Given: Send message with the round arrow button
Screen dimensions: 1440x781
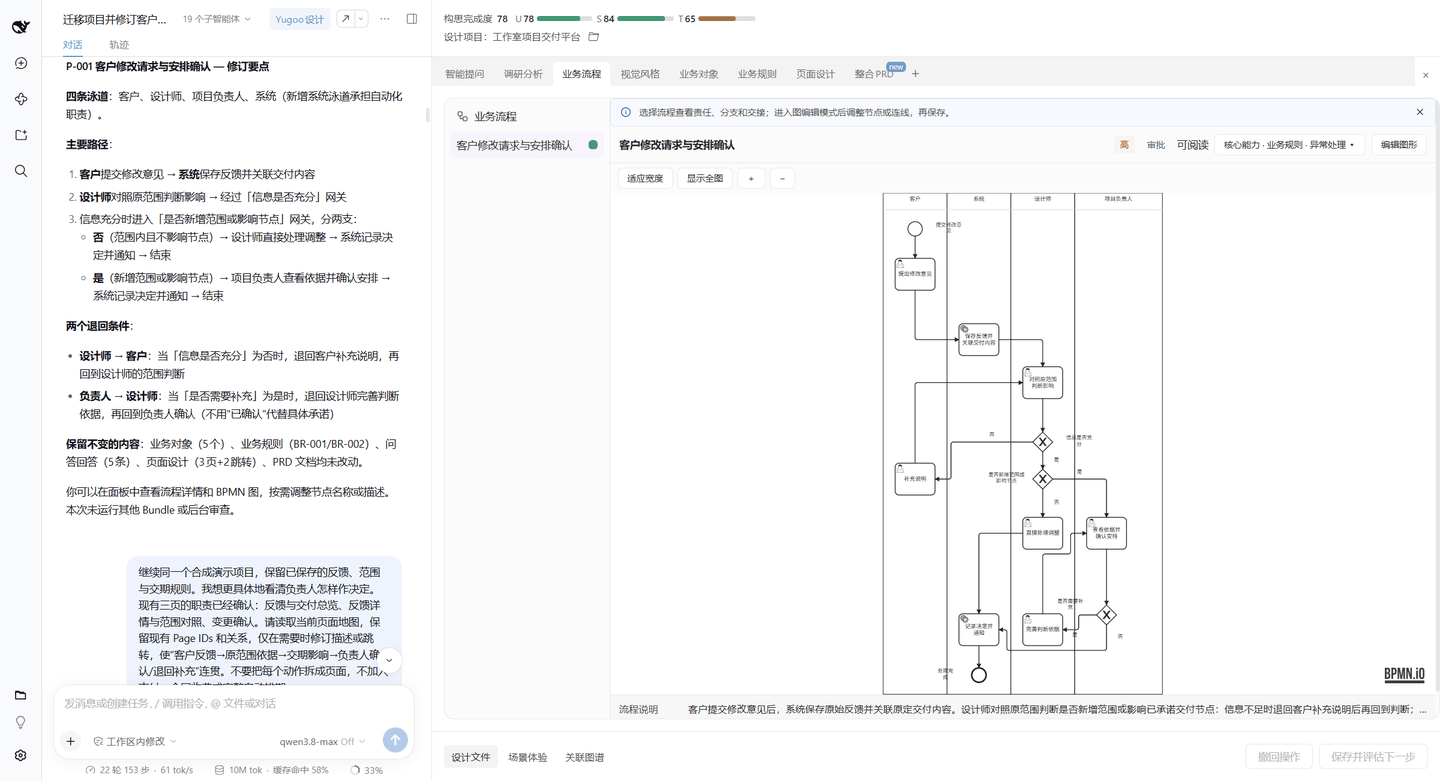Looking at the screenshot, I should click(395, 740).
